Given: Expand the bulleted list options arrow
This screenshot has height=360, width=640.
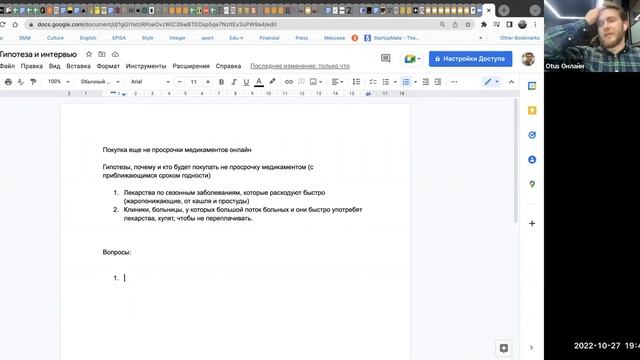Looking at the screenshot, I should 395,82.
